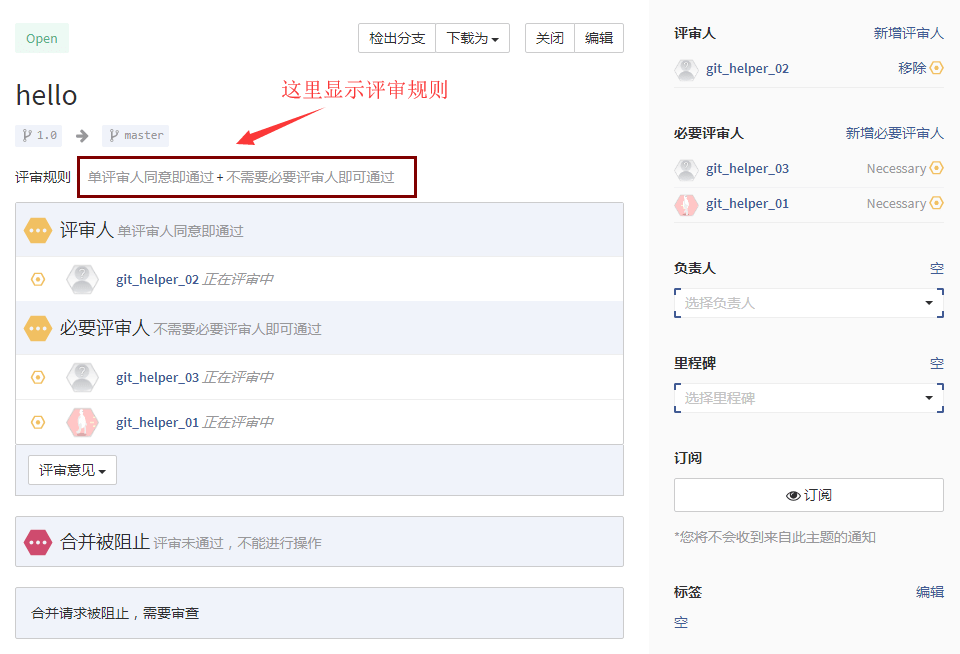This screenshot has height=654, width=960.
Task: Click the yellow hexagon icon beside 评审人 heading
Action: pyautogui.click(x=38, y=230)
